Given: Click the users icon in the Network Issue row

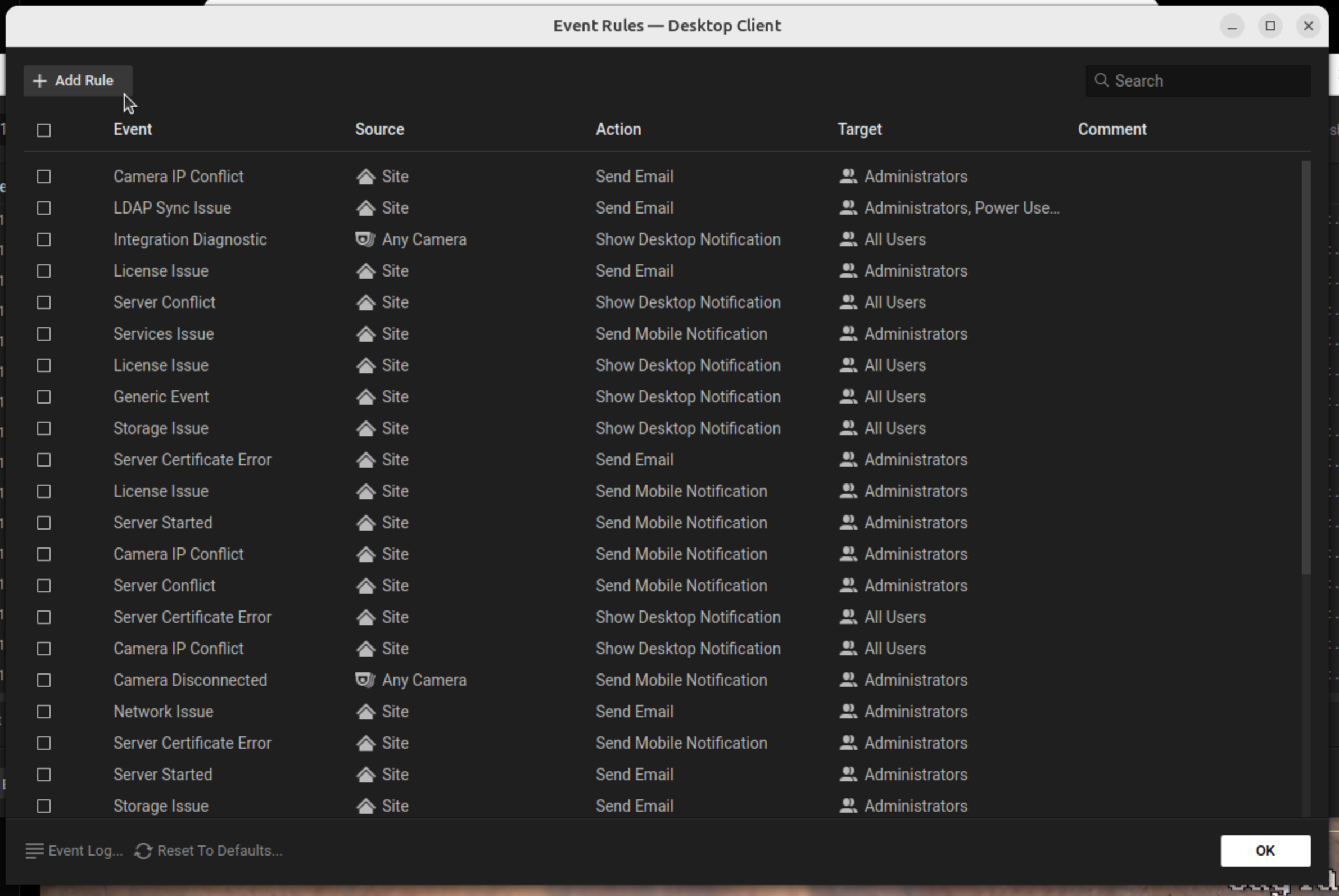Looking at the screenshot, I should 848,711.
